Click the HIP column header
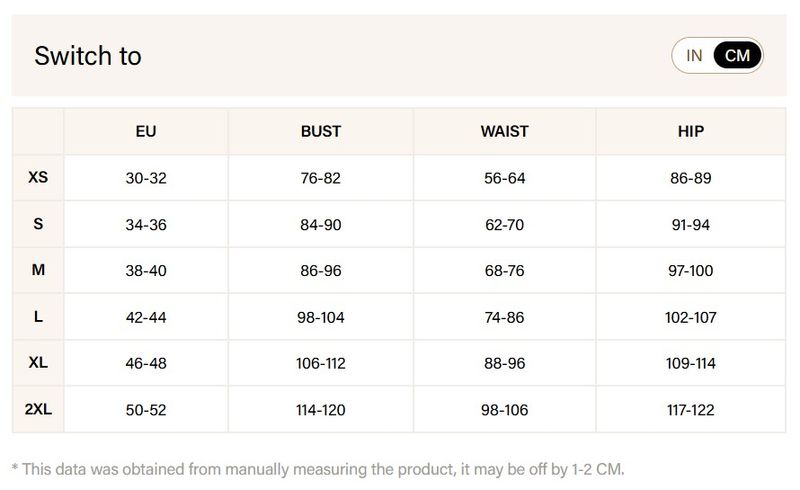Image resolution: width=800 pixels, height=490 pixels. click(690, 131)
